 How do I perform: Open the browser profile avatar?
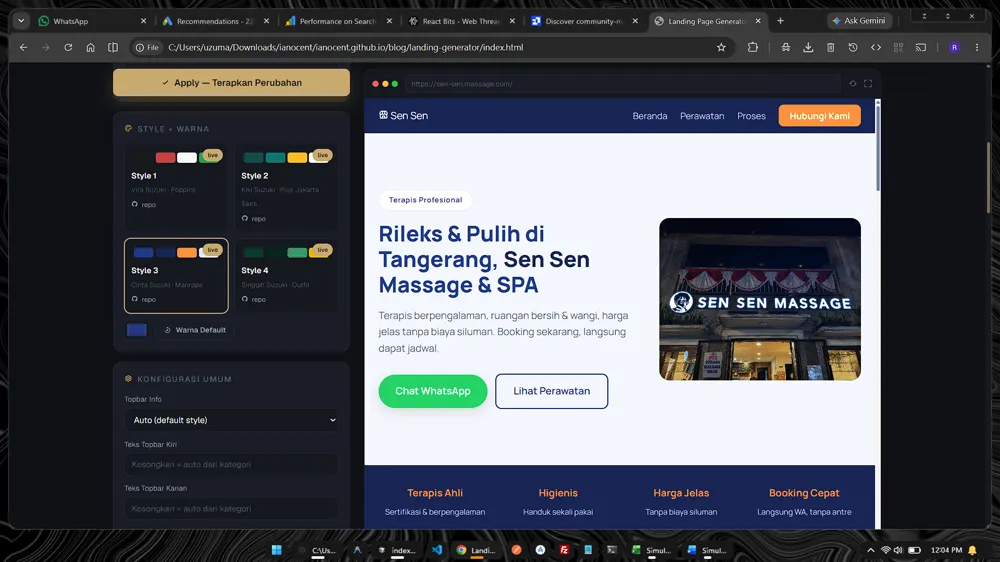point(954,47)
